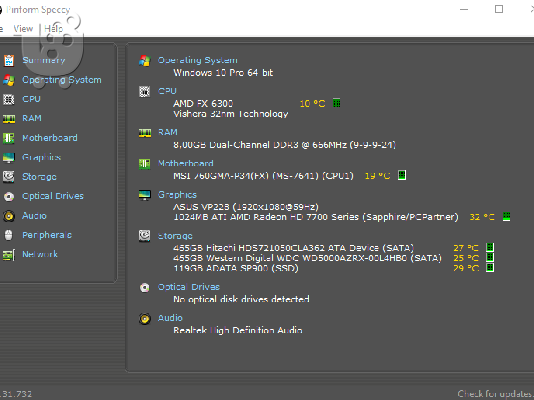The image size is (534, 400).
Task: Open the Help menu
Action: 54,29
